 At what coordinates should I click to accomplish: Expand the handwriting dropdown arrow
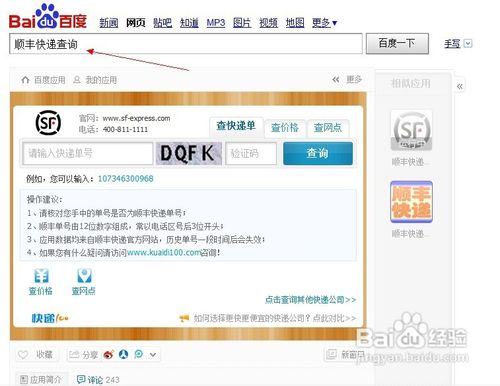point(468,44)
